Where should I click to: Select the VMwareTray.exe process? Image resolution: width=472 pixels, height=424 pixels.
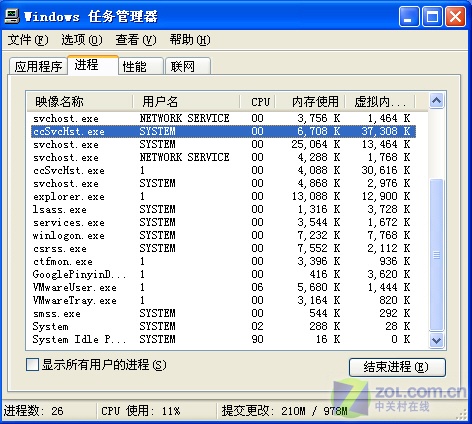pos(223,300)
